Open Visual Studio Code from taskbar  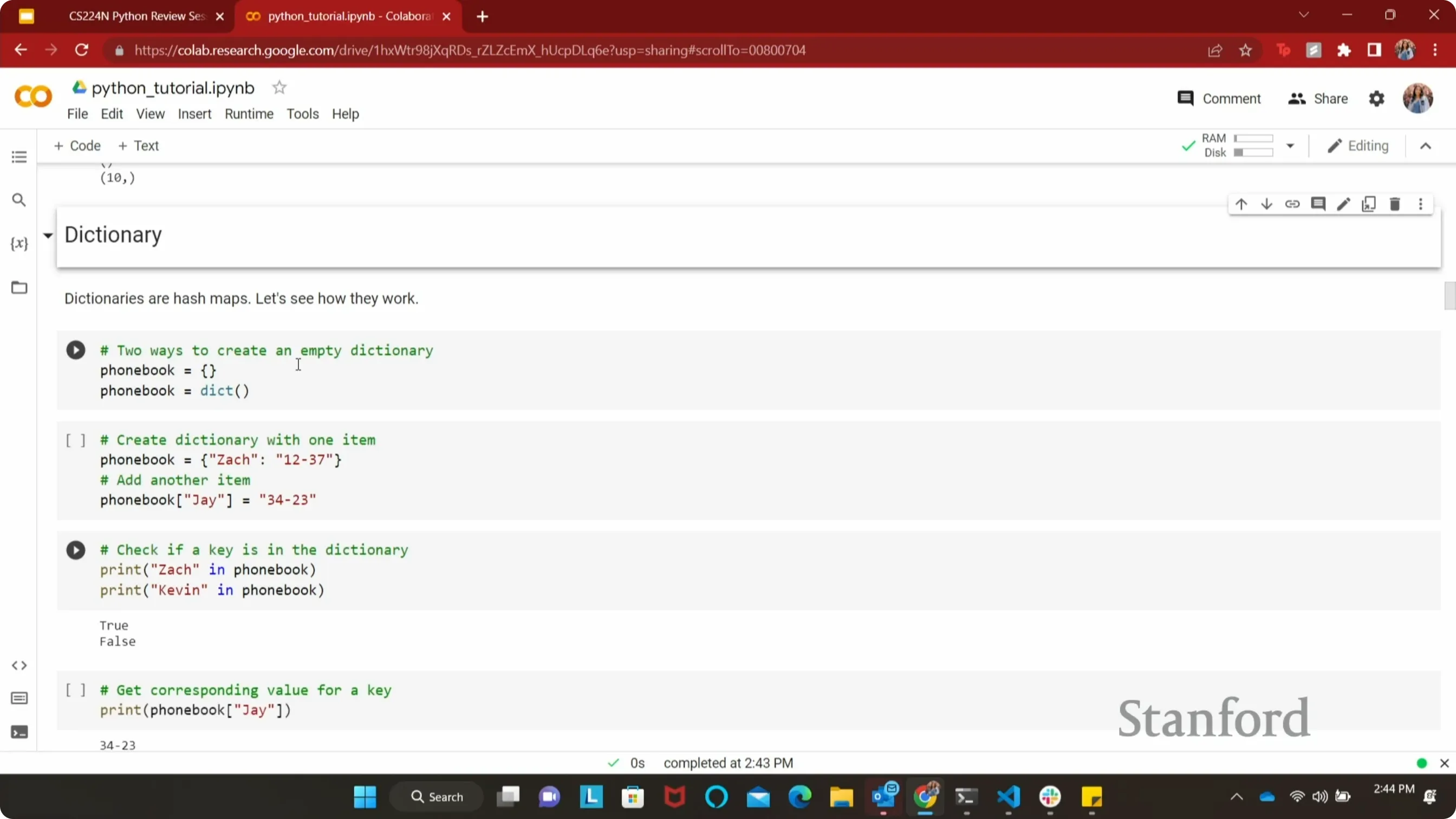point(1009,797)
